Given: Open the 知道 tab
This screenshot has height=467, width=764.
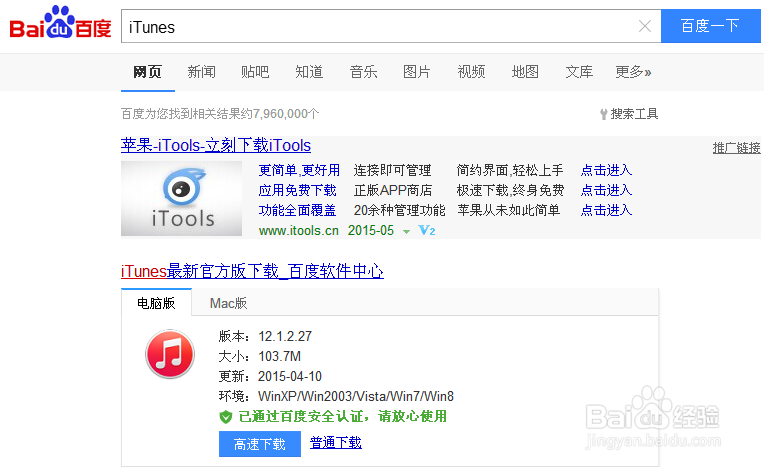Looking at the screenshot, I should (309, 72).
